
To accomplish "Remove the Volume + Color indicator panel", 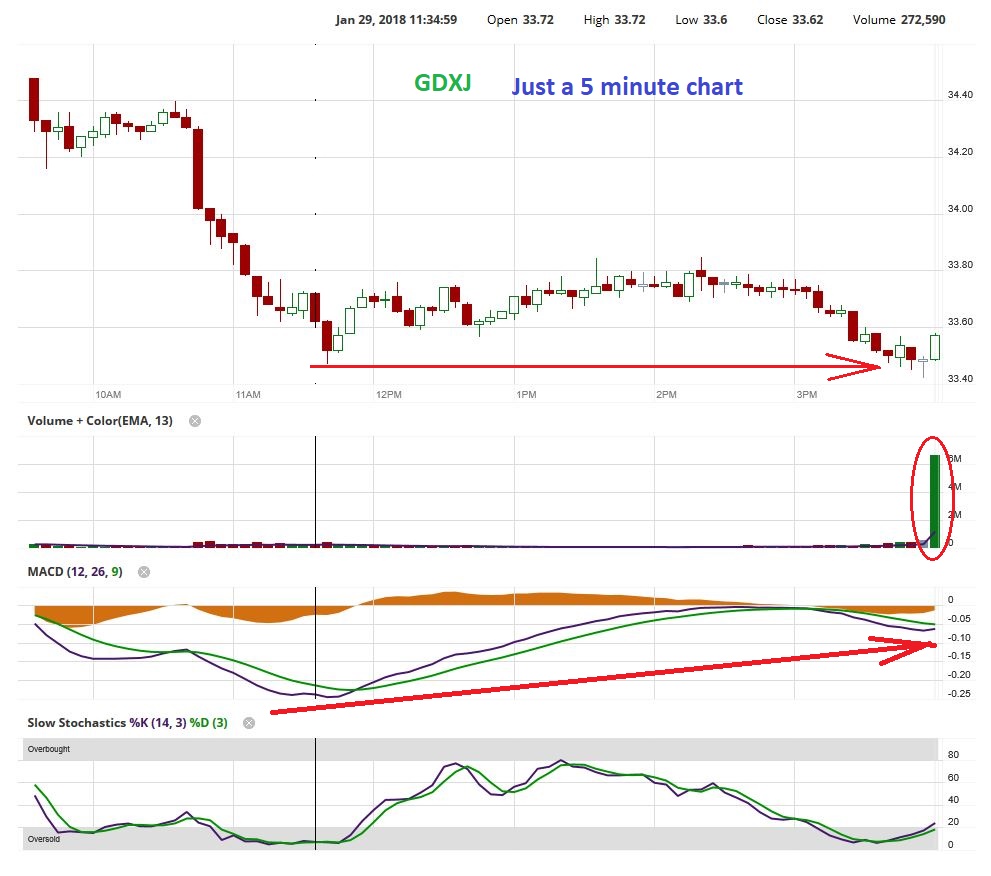I will coord(195,421).
